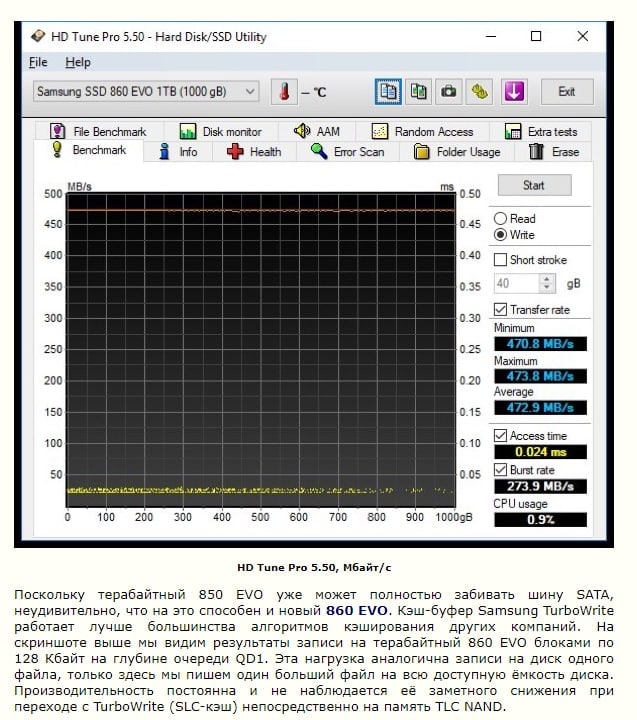The image size is (637, 720).
Task: Toggle the Access time checkbox
Action: coord(500,435)
